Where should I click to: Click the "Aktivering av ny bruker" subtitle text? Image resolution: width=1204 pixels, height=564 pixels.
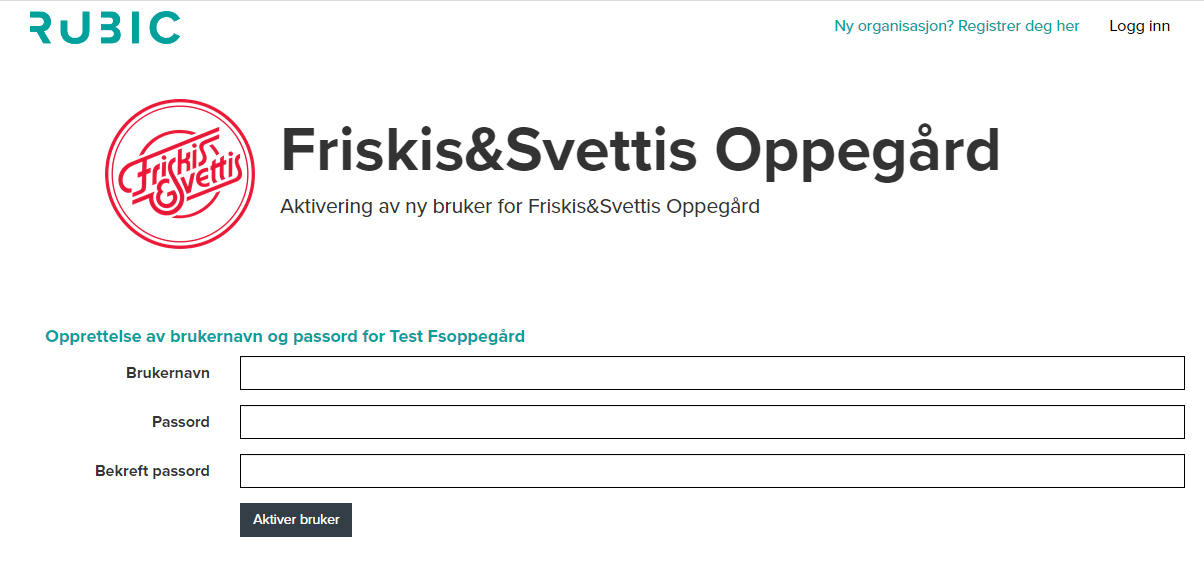coord(387,207)
